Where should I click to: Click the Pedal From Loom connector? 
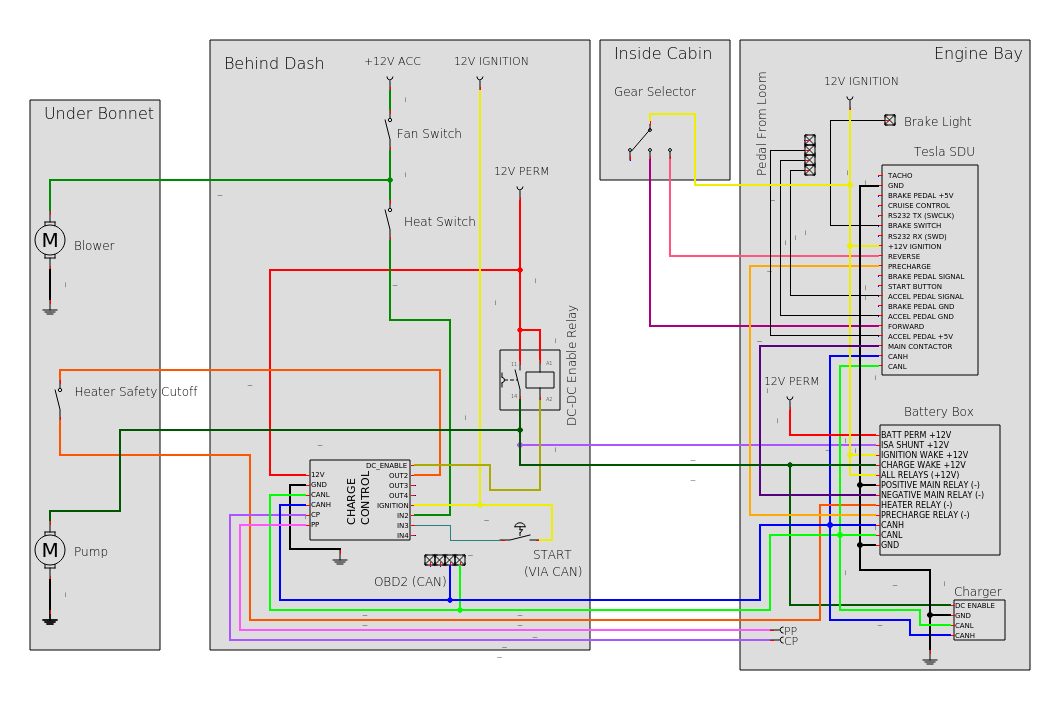(x=810, y=155)
